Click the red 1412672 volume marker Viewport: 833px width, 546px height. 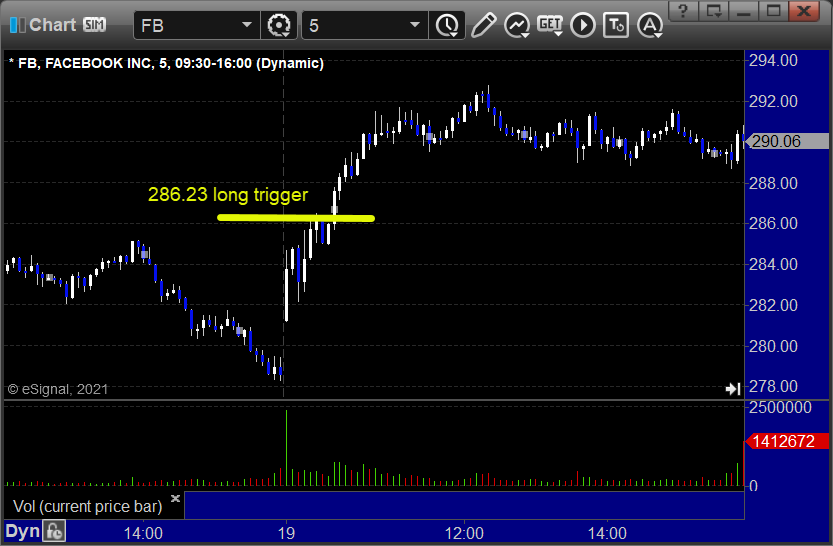point(787,441)
